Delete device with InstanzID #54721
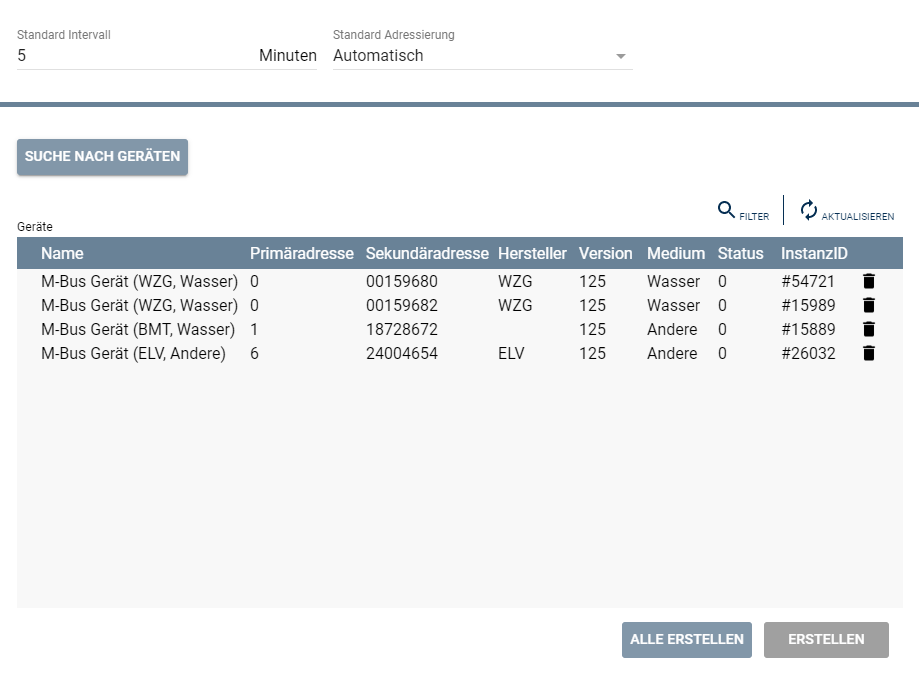Viewport: 919px width, 692px height. [x=868, y=282]
